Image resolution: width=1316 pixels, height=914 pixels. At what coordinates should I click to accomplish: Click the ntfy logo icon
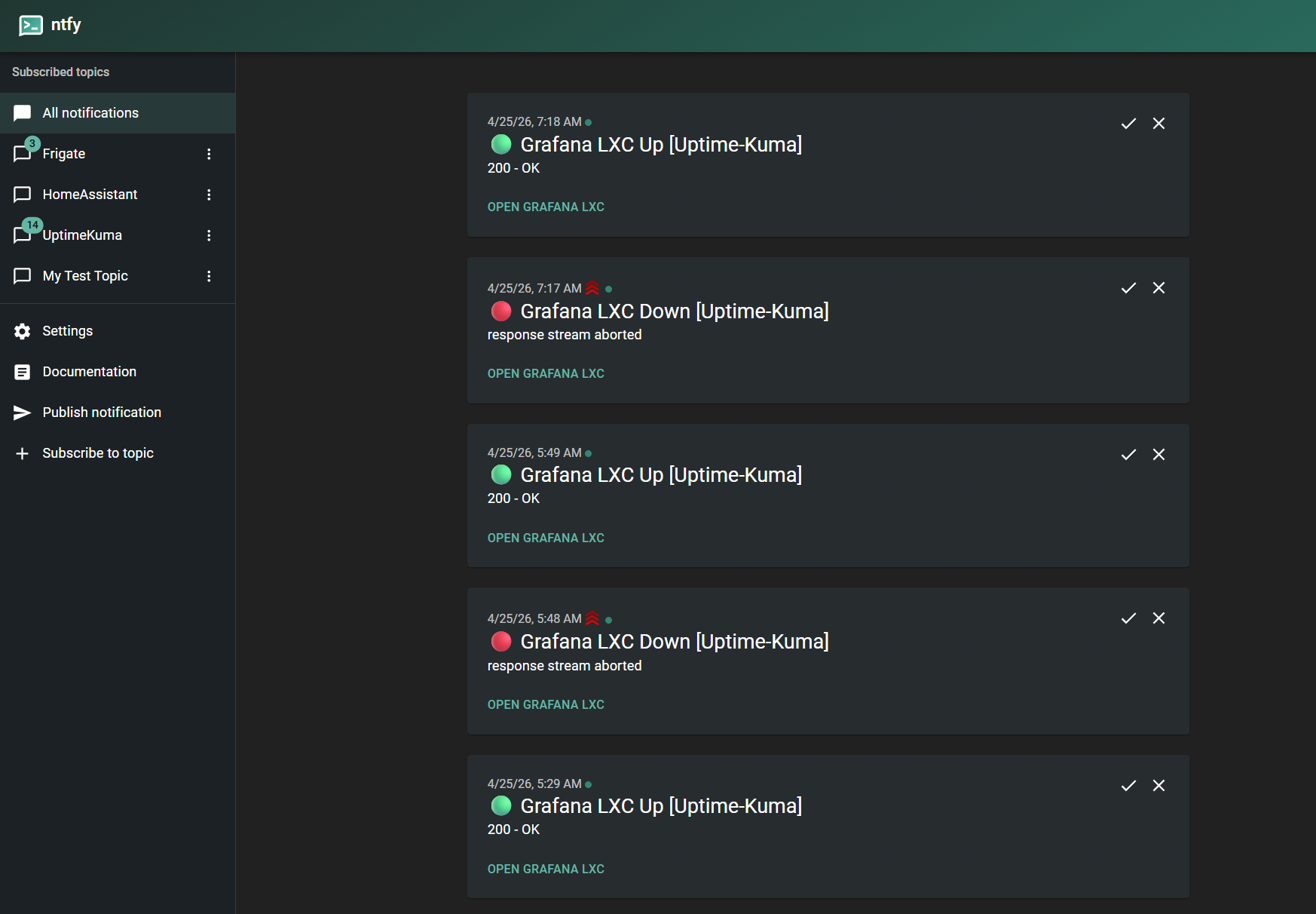31,26
